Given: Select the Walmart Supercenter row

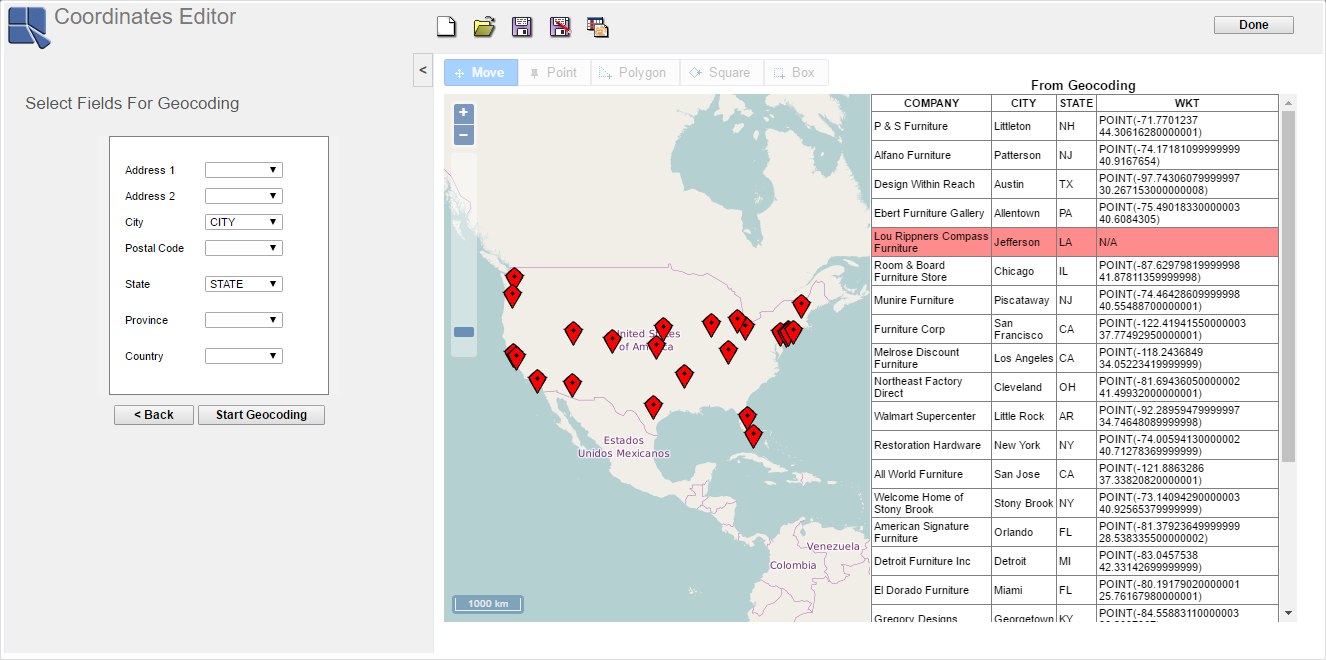Looking at the screenshot, I should [x=1075, y=416].
